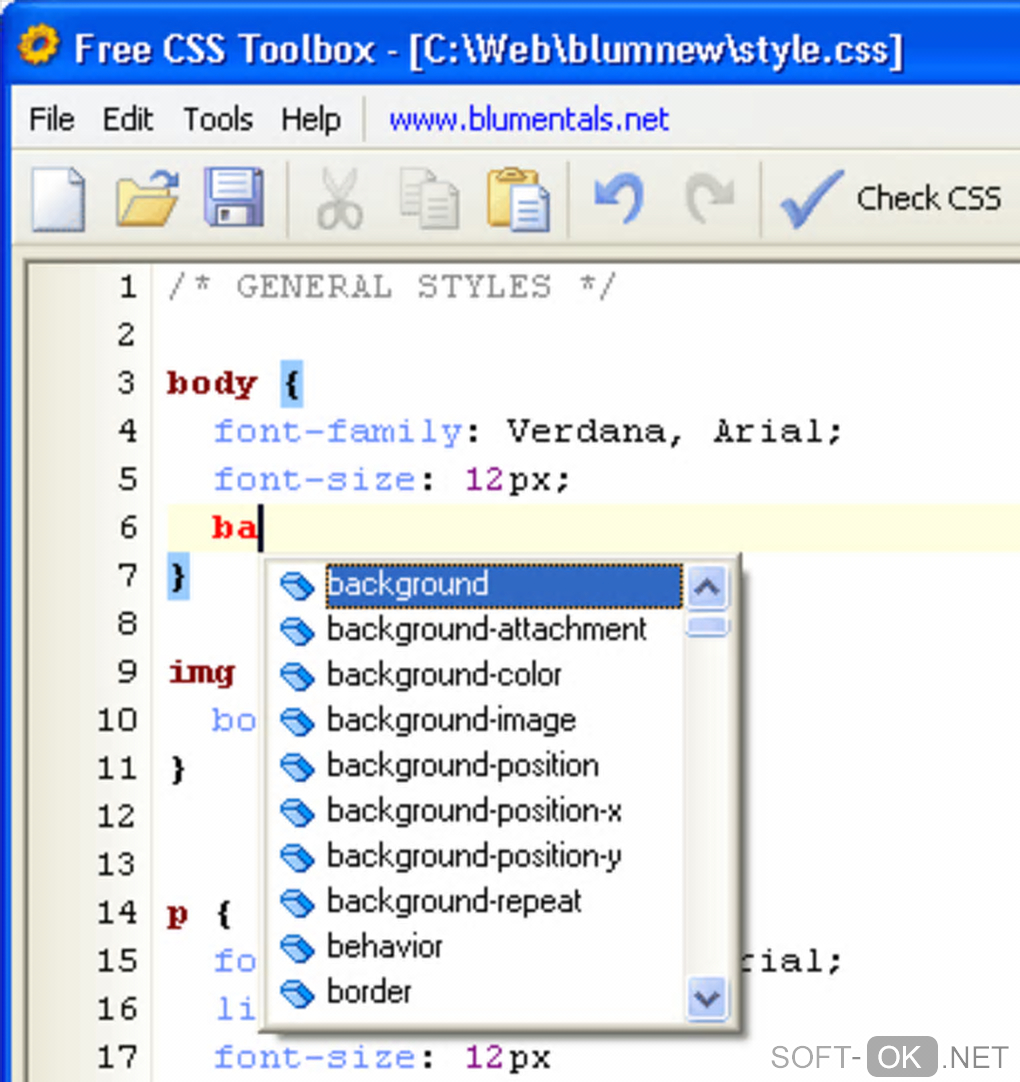Open the Help menu
Screen dimensions: 1020x1082
pos(311,119)
